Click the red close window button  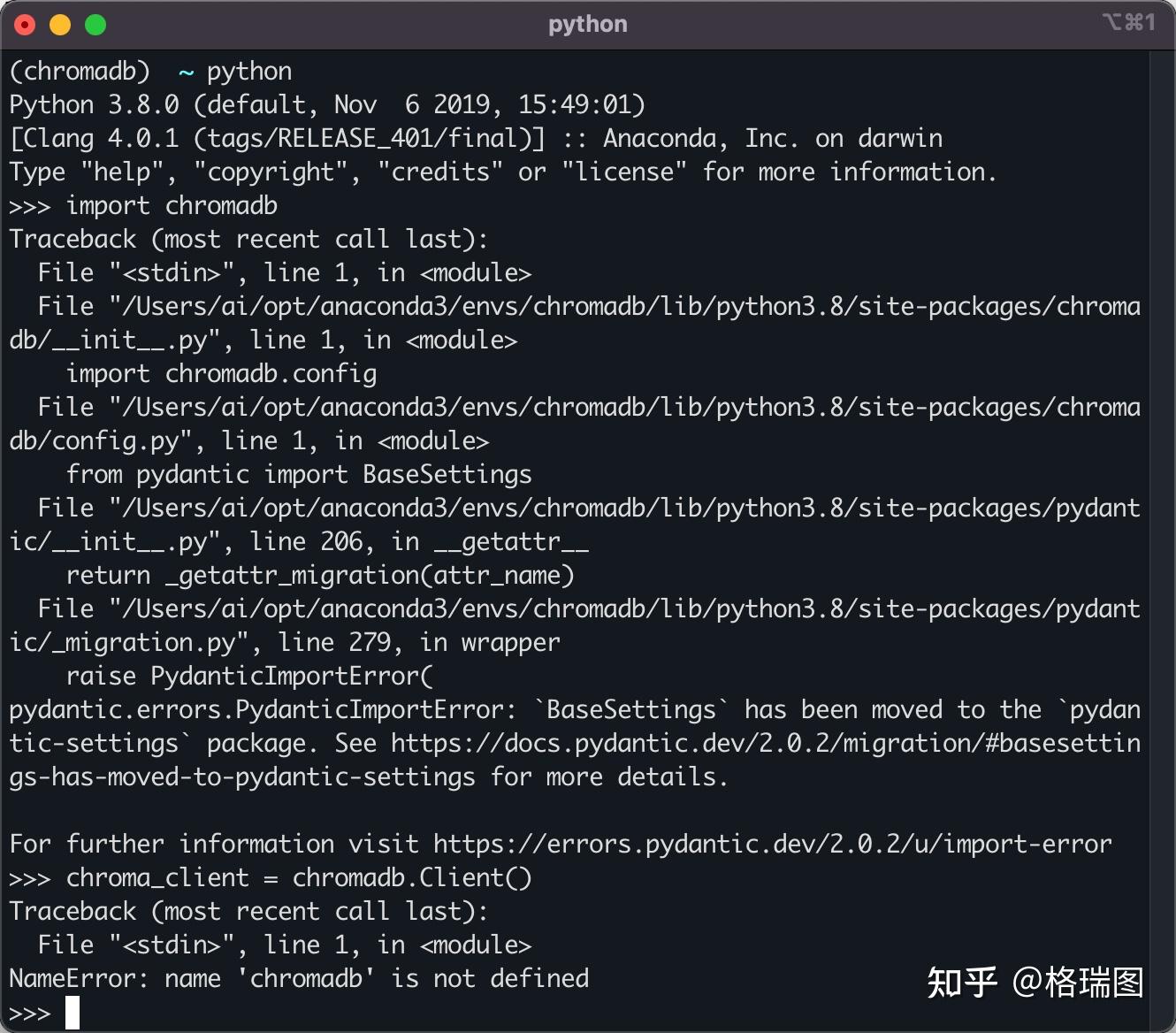tap(25, 25)
